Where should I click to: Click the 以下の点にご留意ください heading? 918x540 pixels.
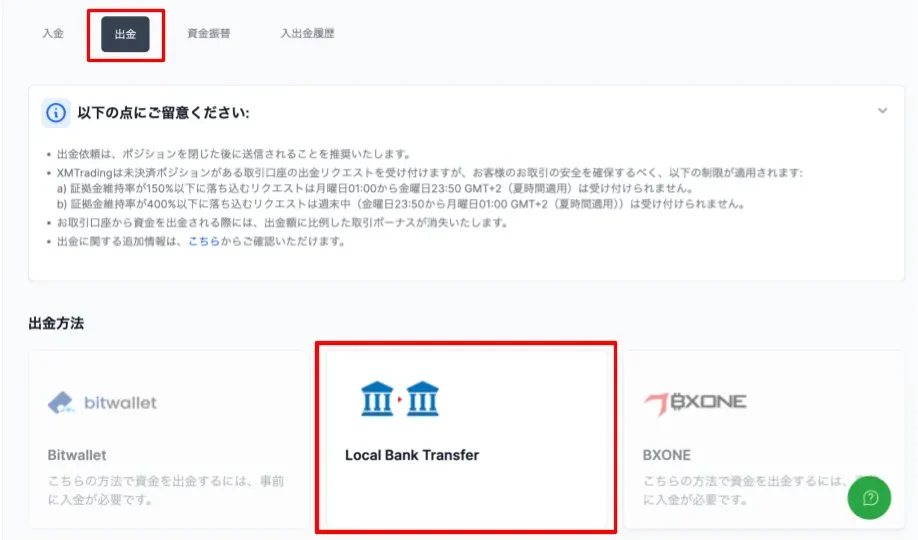click(x=163, y=112)
